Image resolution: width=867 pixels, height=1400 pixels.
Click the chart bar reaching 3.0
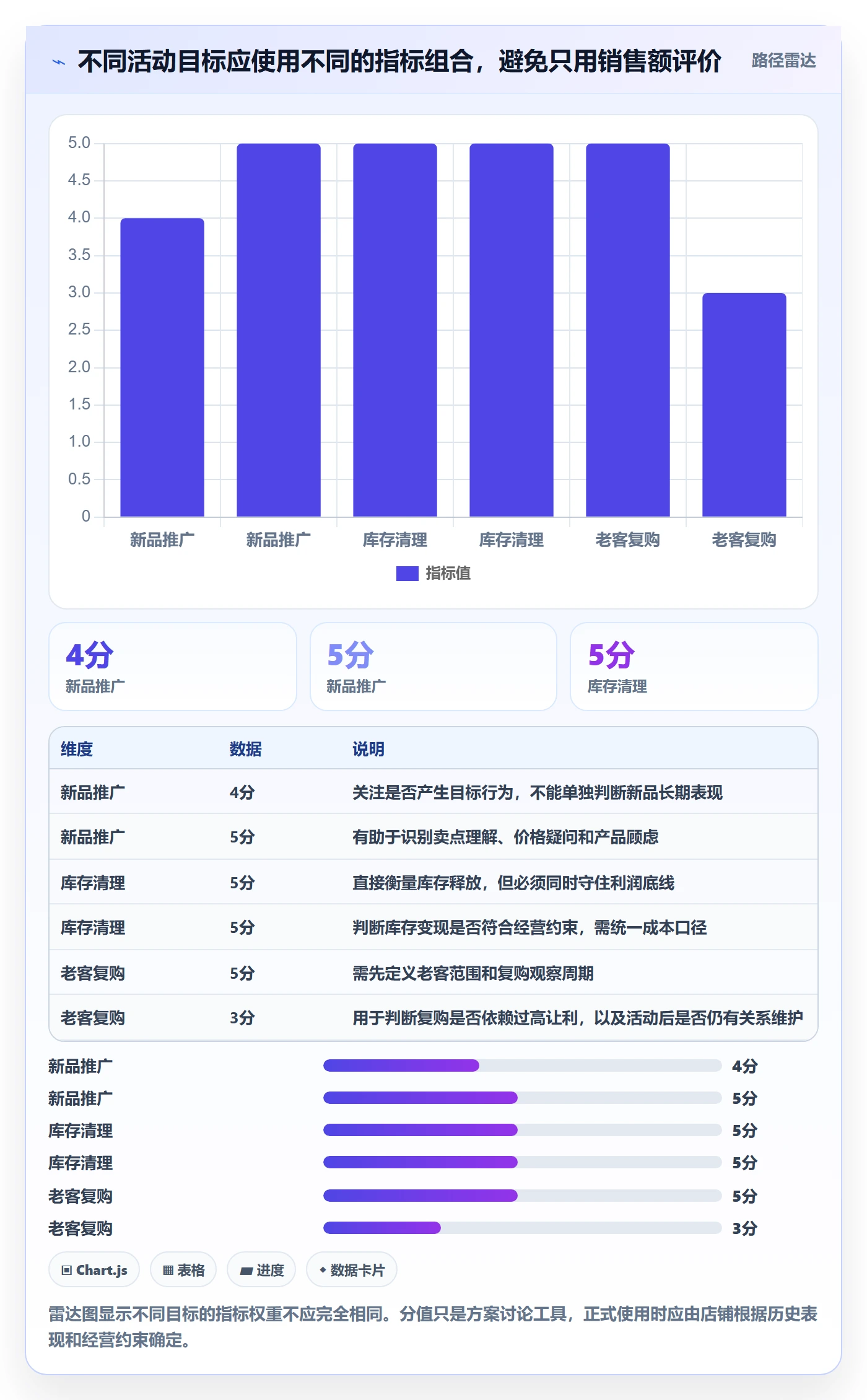(x=744, y=405)
